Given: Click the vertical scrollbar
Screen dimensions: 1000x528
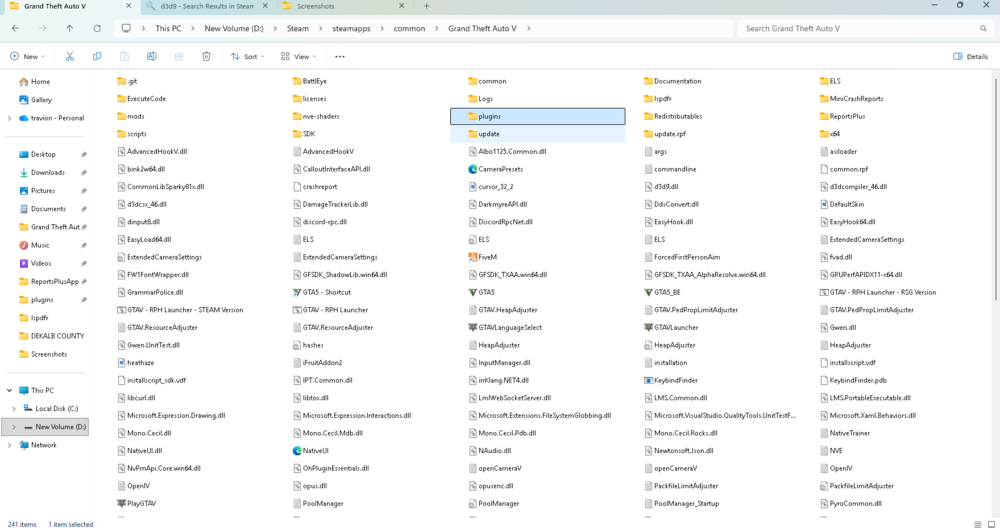Looking at the screenshot, I should (x=996, y=191).
